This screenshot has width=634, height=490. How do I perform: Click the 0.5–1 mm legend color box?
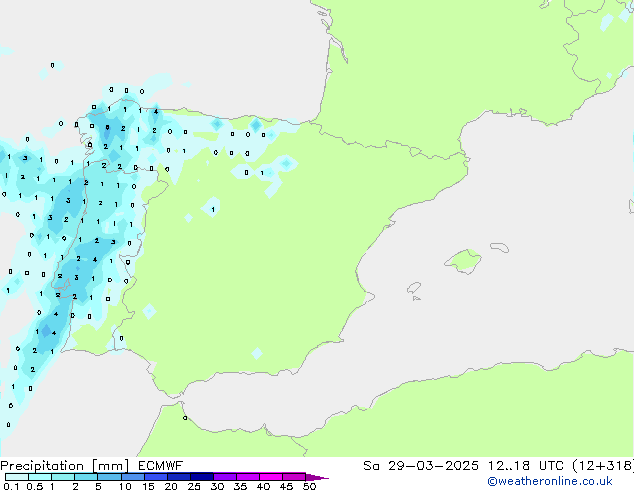[40, 477]
